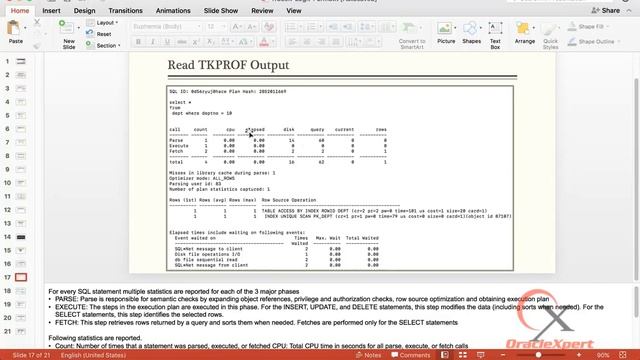The height and width of the screenshot is (360, 640).
Task: Start Slide Show from status bar icon
Action: click(x=480, y=355)
